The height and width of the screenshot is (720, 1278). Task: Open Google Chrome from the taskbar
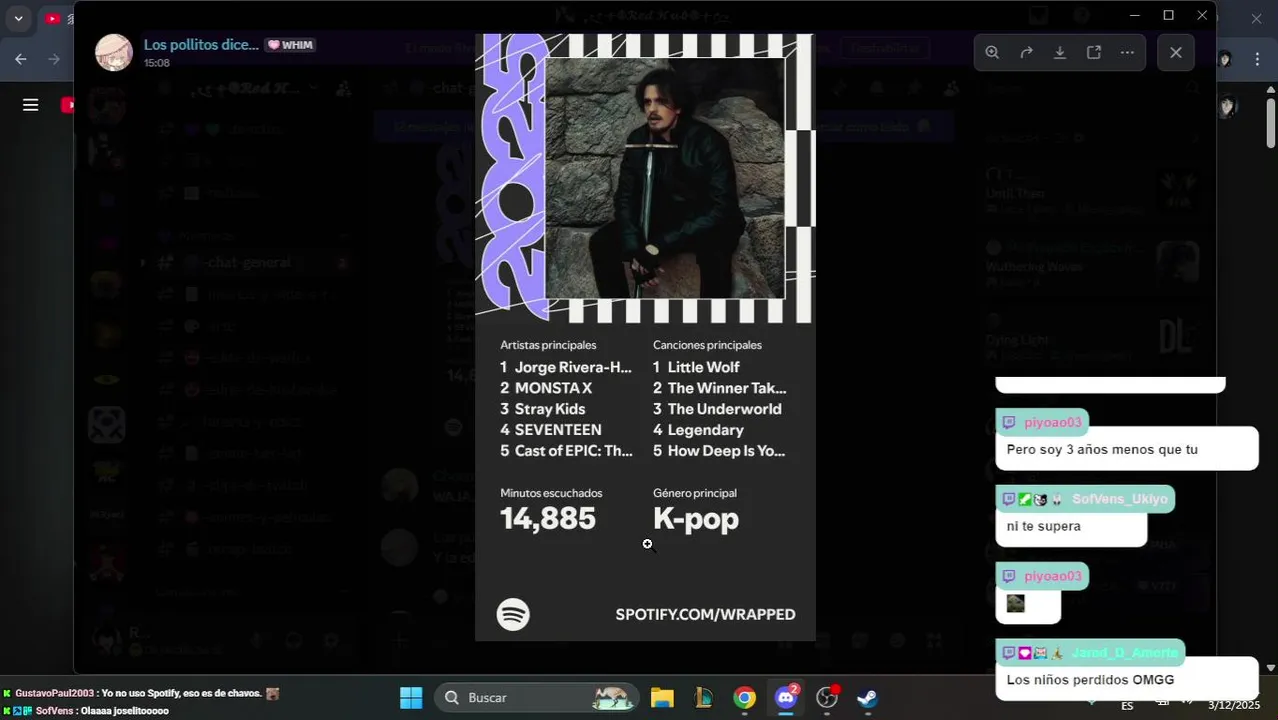pos(744,698)
